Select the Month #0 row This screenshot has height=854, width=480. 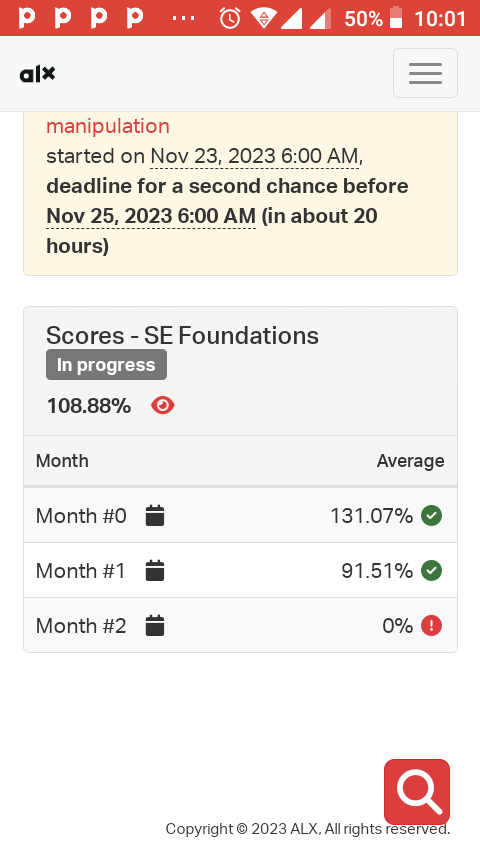[240, 515]
